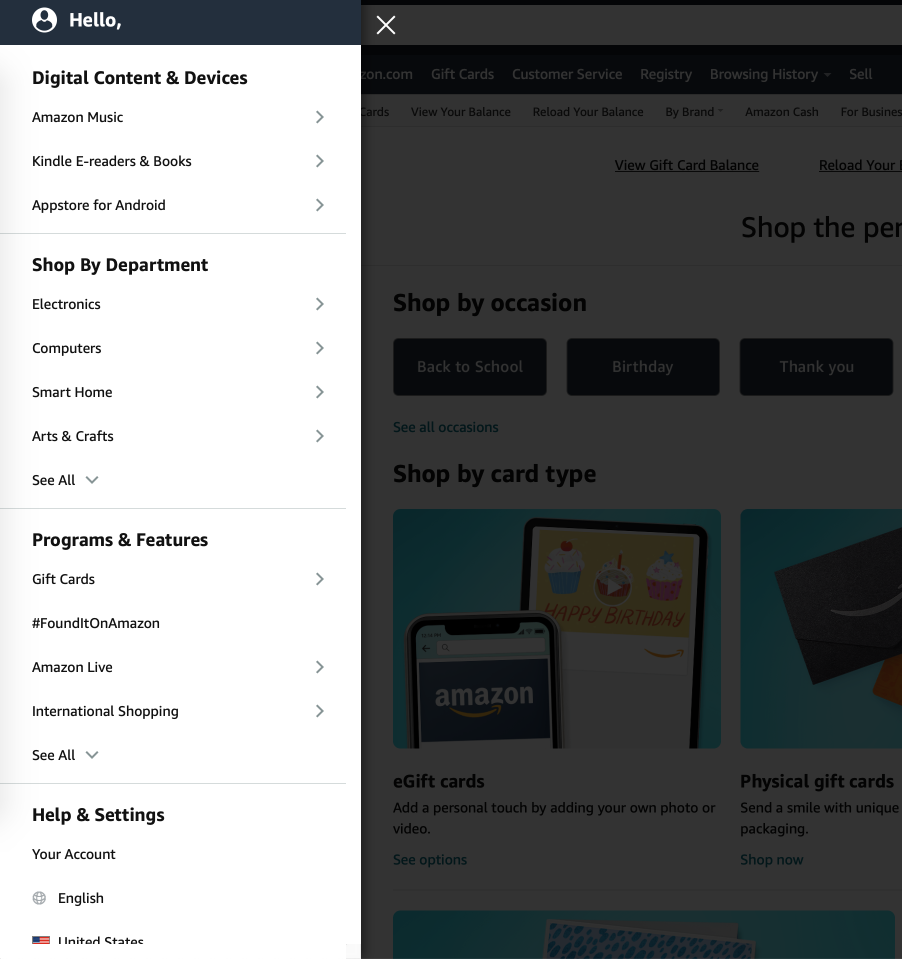Click the chevron arrow beside Amazon Live

[x=319, y=667]
